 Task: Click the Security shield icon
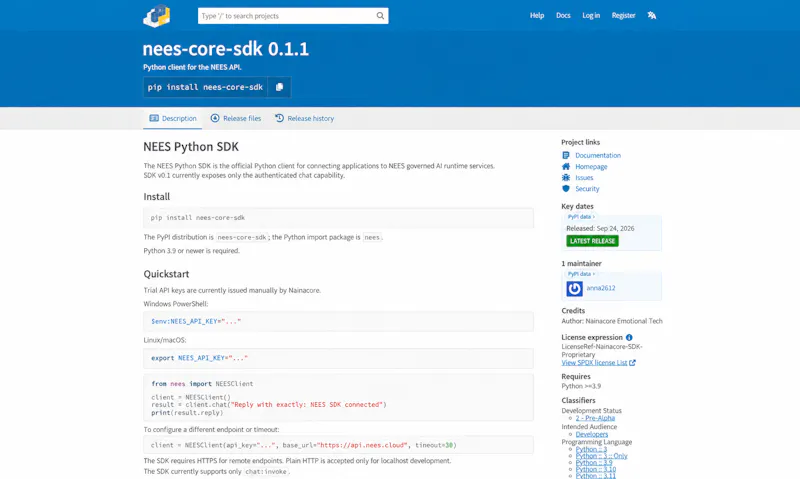pos(565,189)
